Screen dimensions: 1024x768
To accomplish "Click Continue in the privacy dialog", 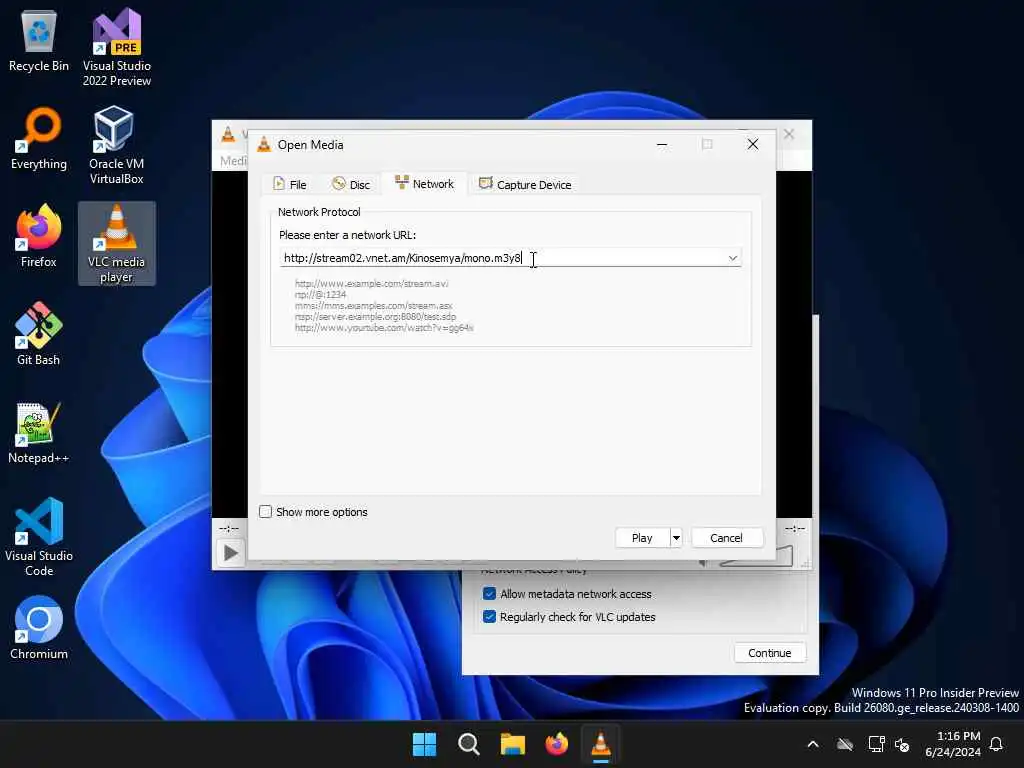I will pyautogui.click(x=769, y=652).
